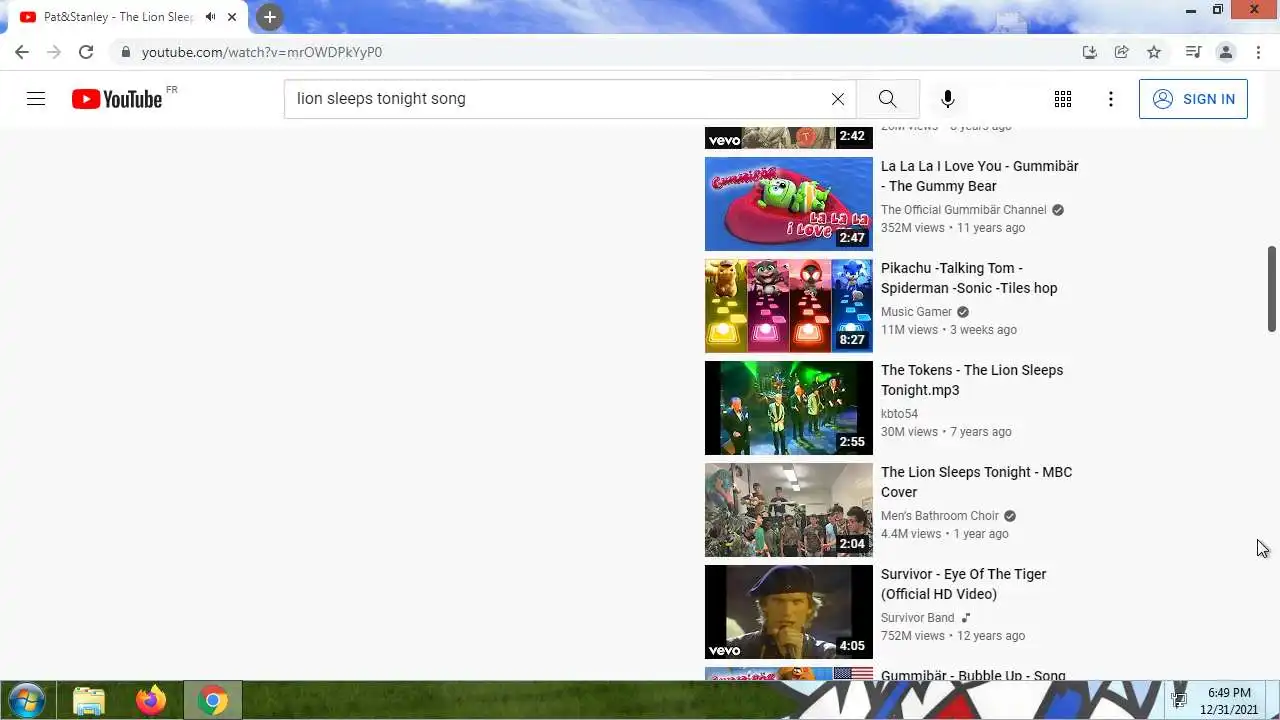Click the 6:49 PM taskbar clock
The height and width of the screenshot is (720, 1280).
1229,692
